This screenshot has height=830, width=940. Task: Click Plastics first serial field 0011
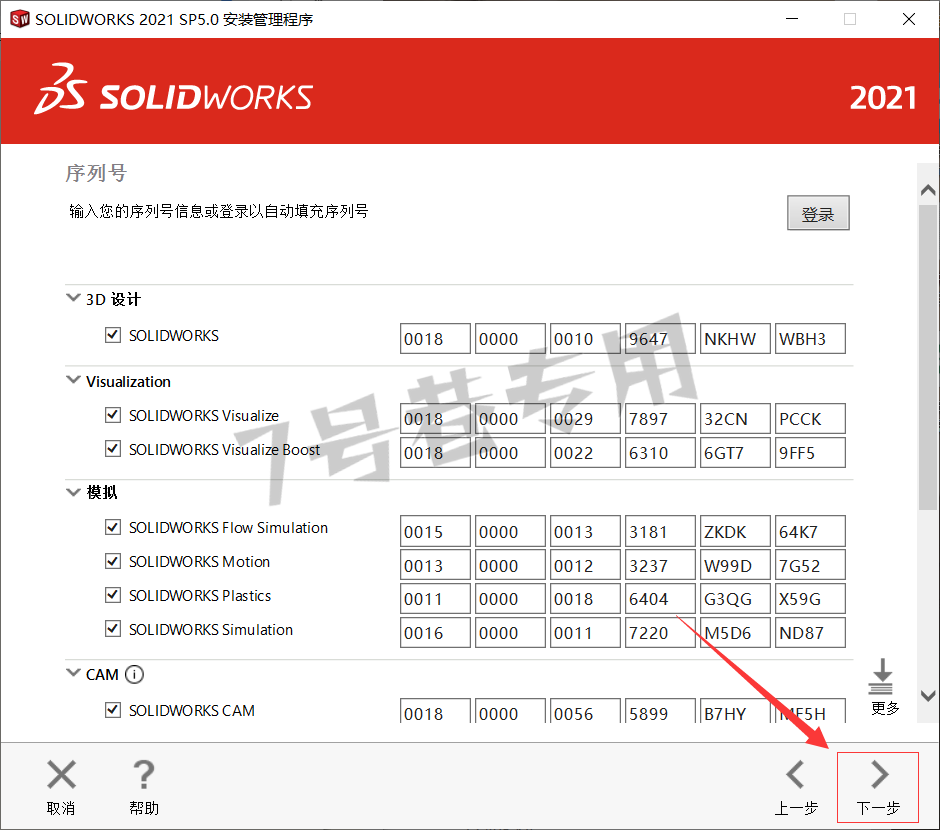point(435,599)
